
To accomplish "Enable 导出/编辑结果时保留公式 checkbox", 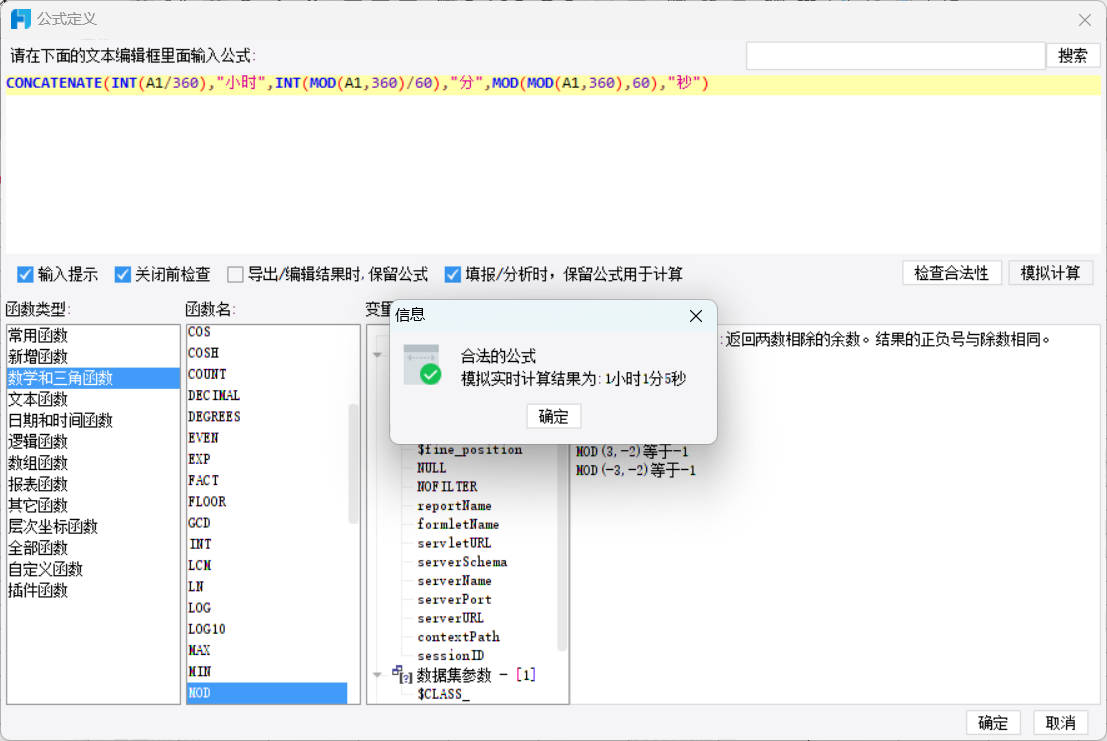I will point(235,274).
